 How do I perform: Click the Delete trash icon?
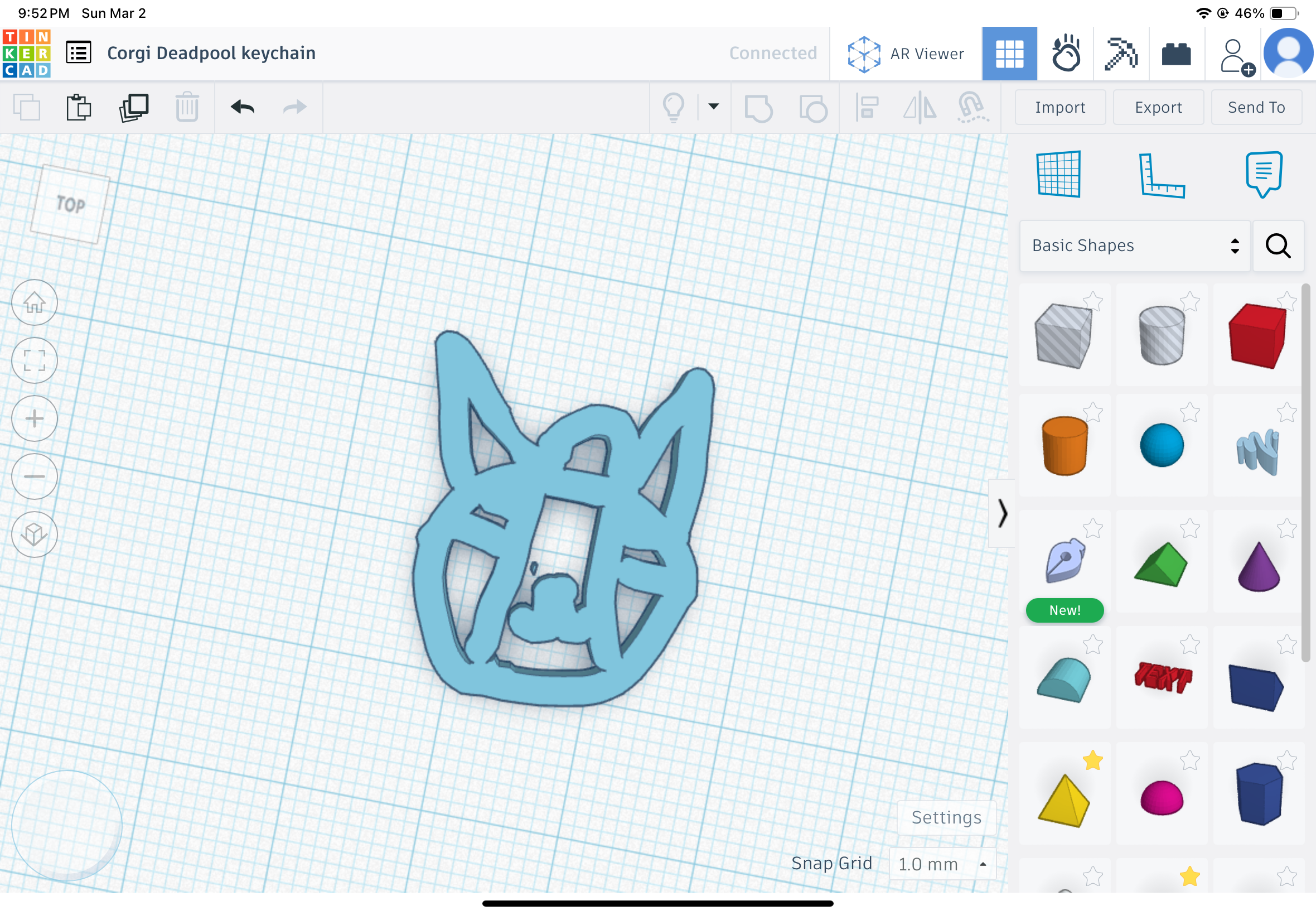pos(187,107)
